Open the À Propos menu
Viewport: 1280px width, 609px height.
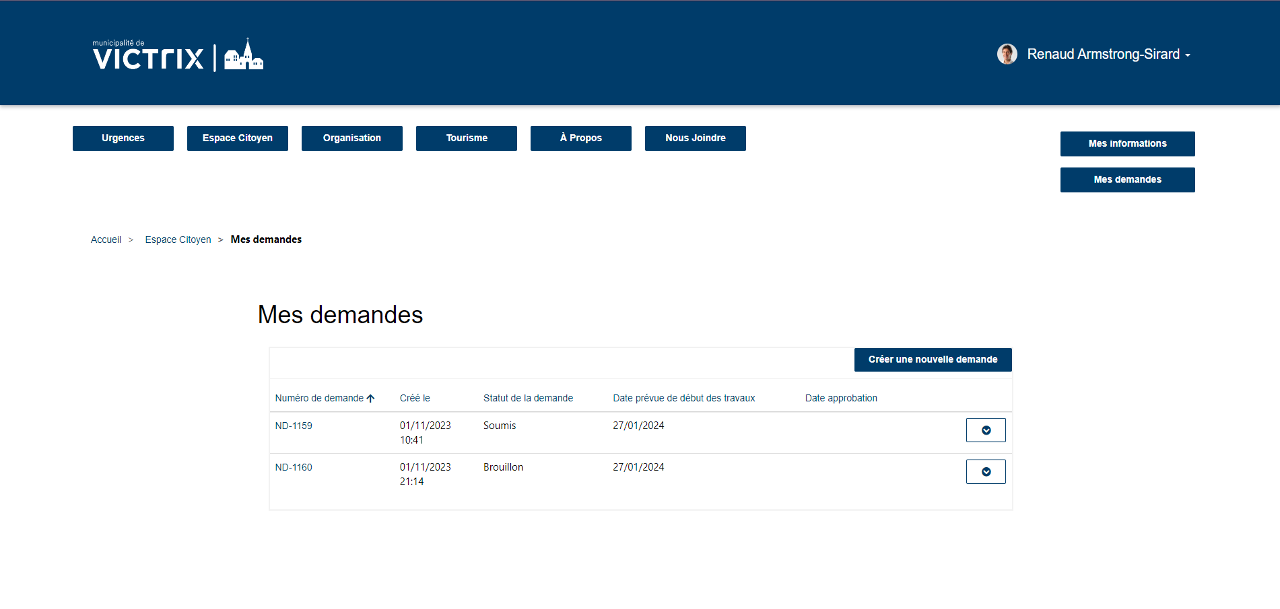[x=581, y=138]
